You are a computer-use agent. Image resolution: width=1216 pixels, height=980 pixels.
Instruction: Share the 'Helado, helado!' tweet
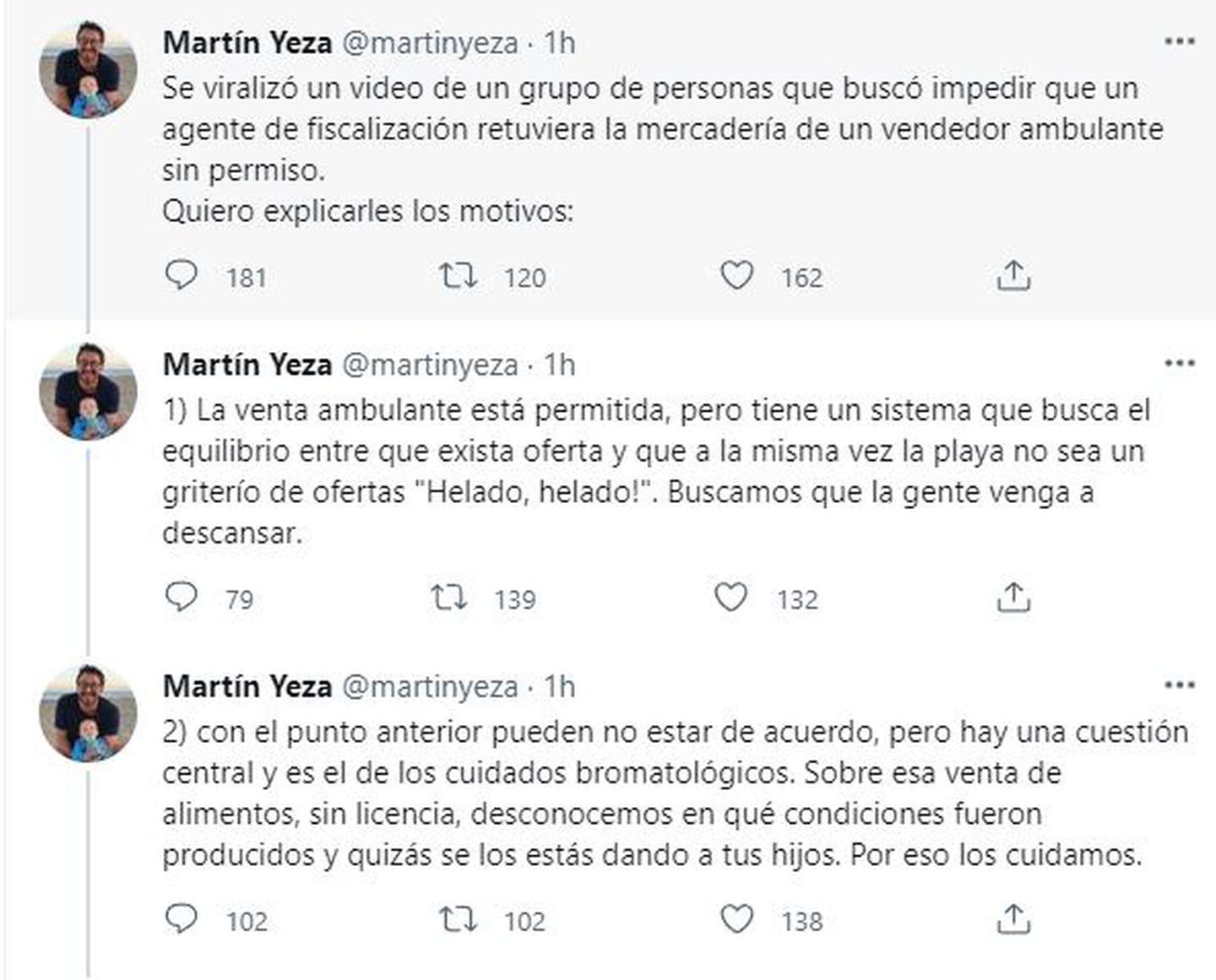pyautogui.click(x=1012, y=598)
